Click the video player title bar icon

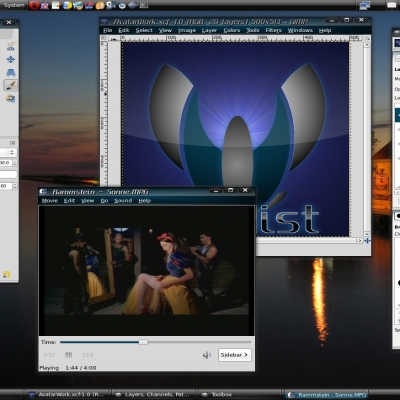(x=43, y=192)
